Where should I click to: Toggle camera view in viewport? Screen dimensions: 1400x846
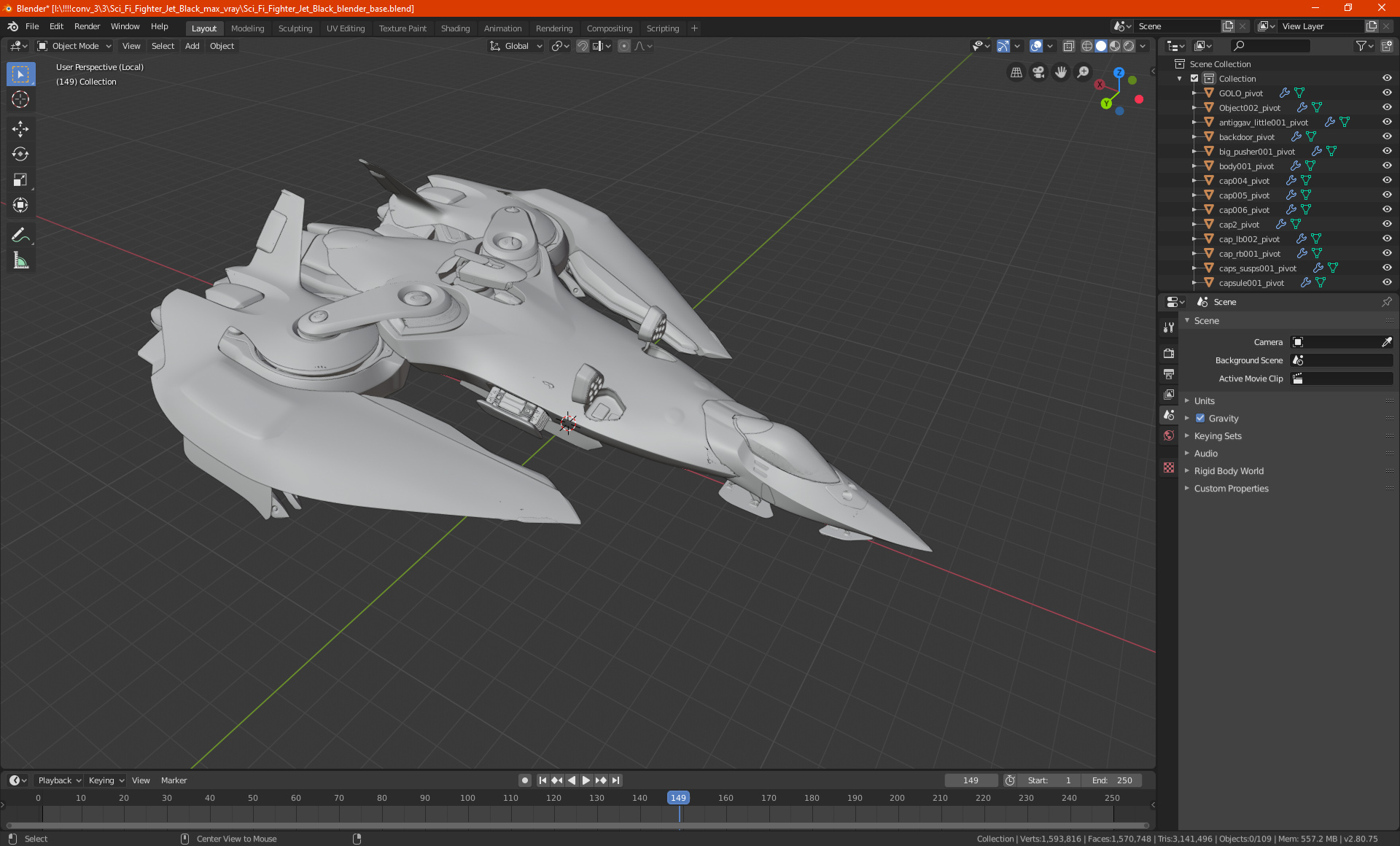1038,72
